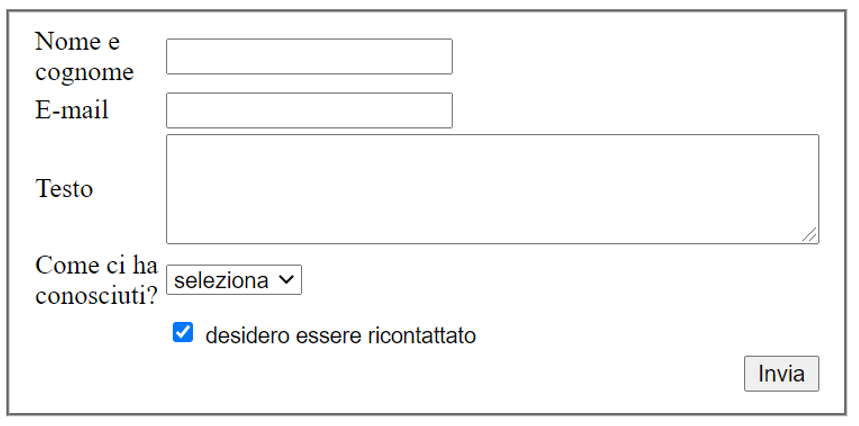This screenshot has height=426, width=859.
Task: Focus the large message box beside Testo
Action: point(492,189)
